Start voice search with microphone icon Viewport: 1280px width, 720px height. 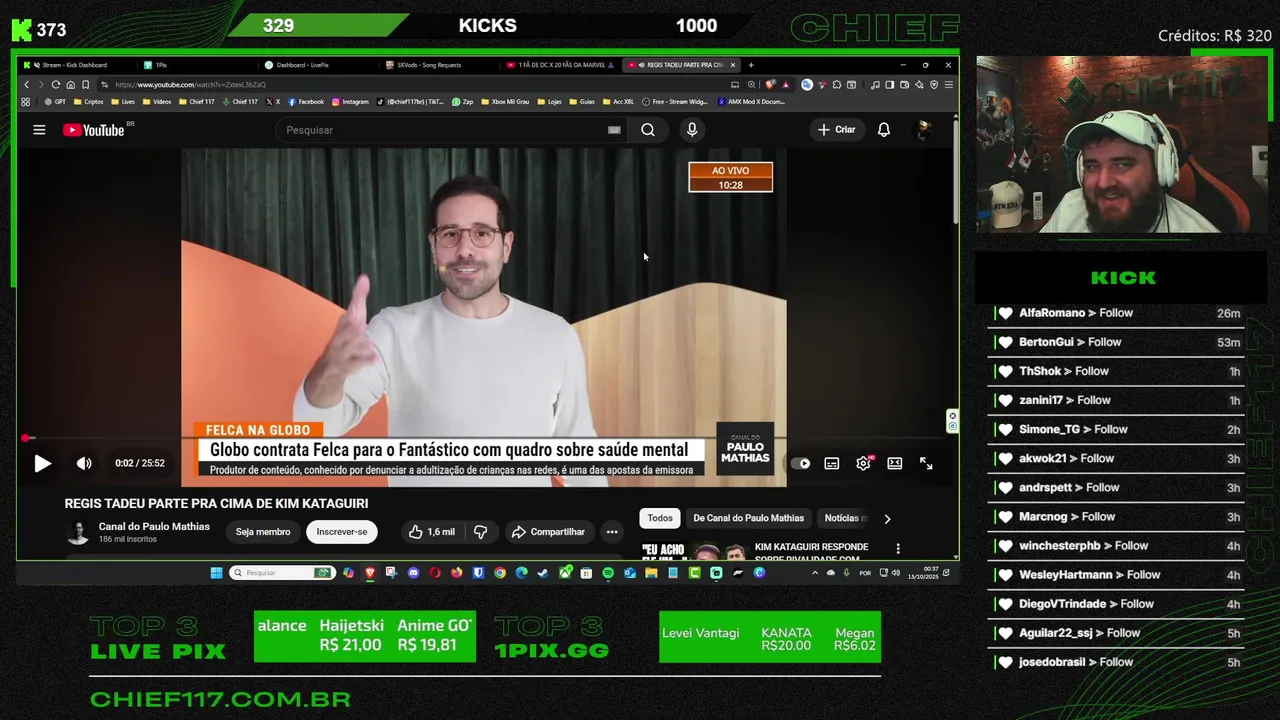(692, 130)
